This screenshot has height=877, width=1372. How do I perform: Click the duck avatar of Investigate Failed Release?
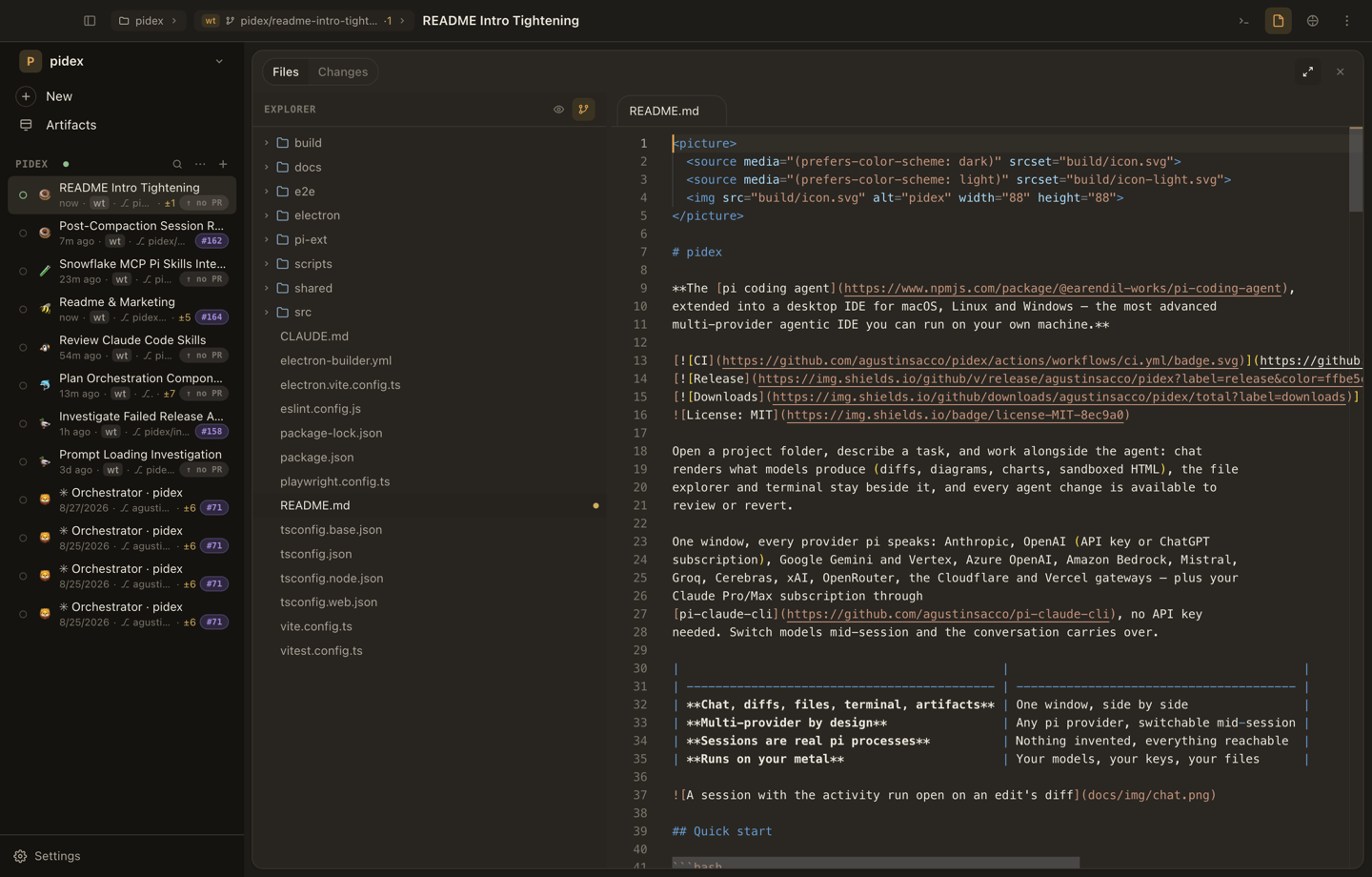coord(45,423)
